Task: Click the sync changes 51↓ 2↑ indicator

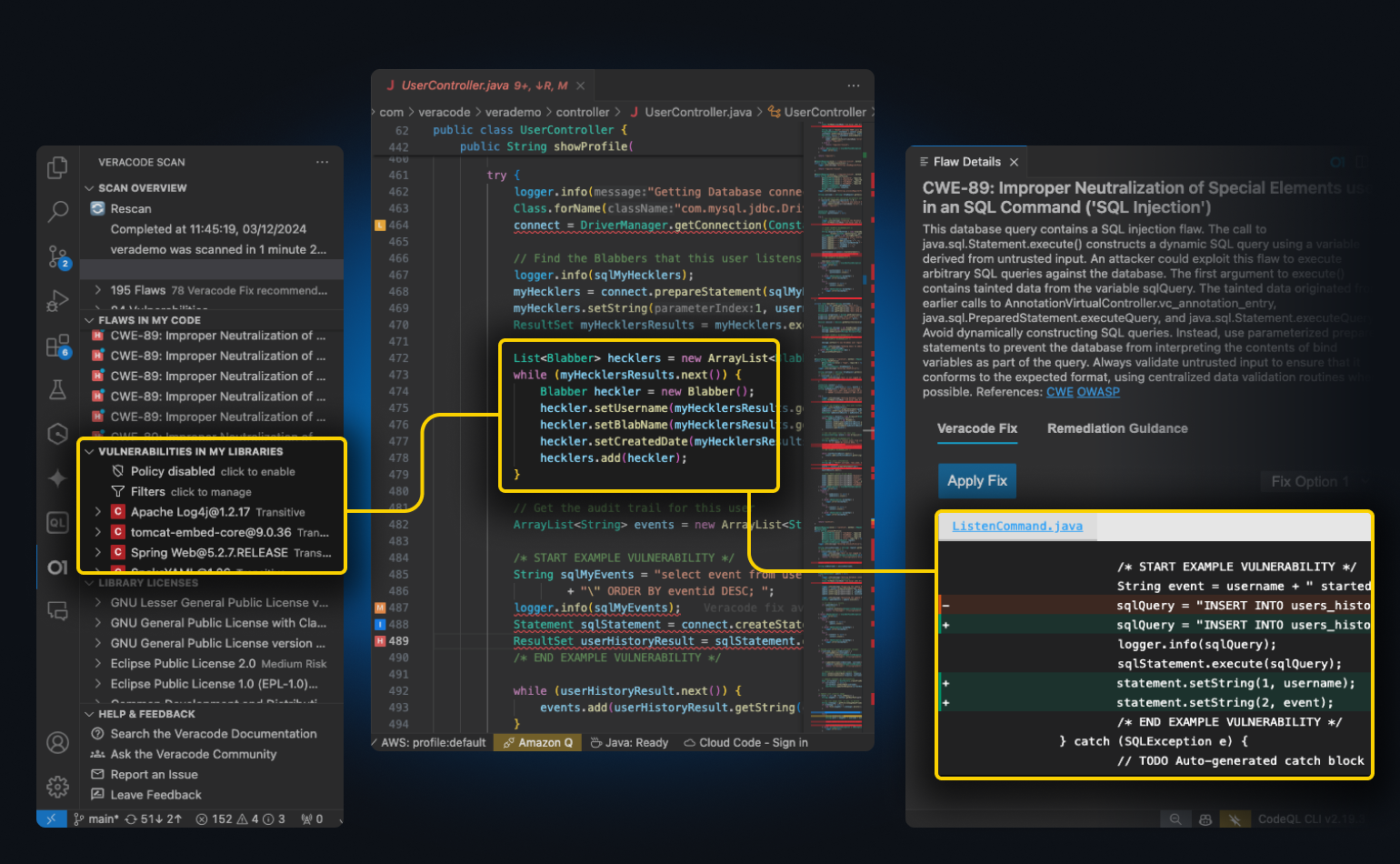Action: (x=154, y=819)
